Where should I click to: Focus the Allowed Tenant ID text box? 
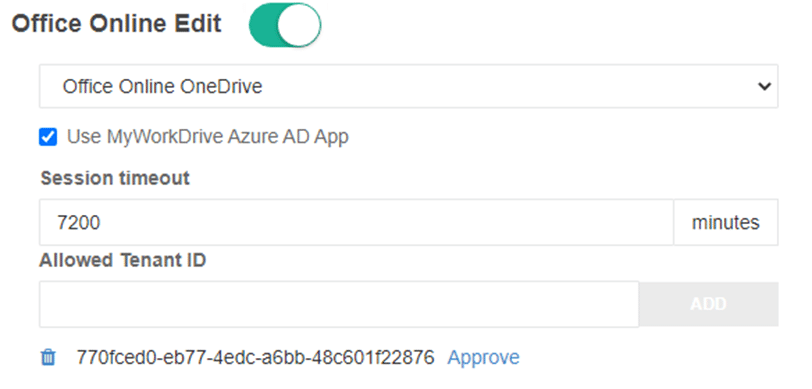click(339, 304)
